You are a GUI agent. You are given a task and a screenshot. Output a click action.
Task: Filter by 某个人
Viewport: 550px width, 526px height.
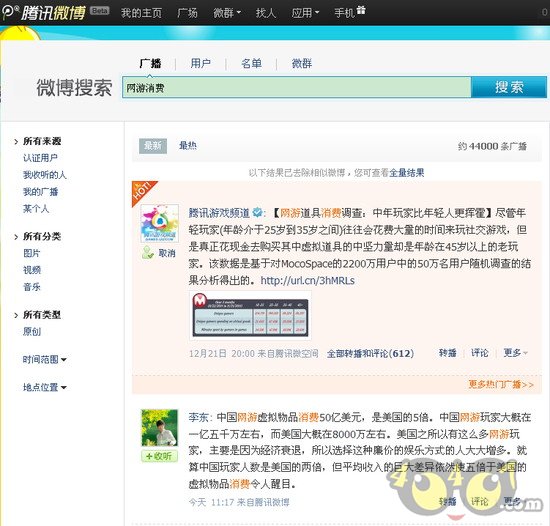pos(36,209)
